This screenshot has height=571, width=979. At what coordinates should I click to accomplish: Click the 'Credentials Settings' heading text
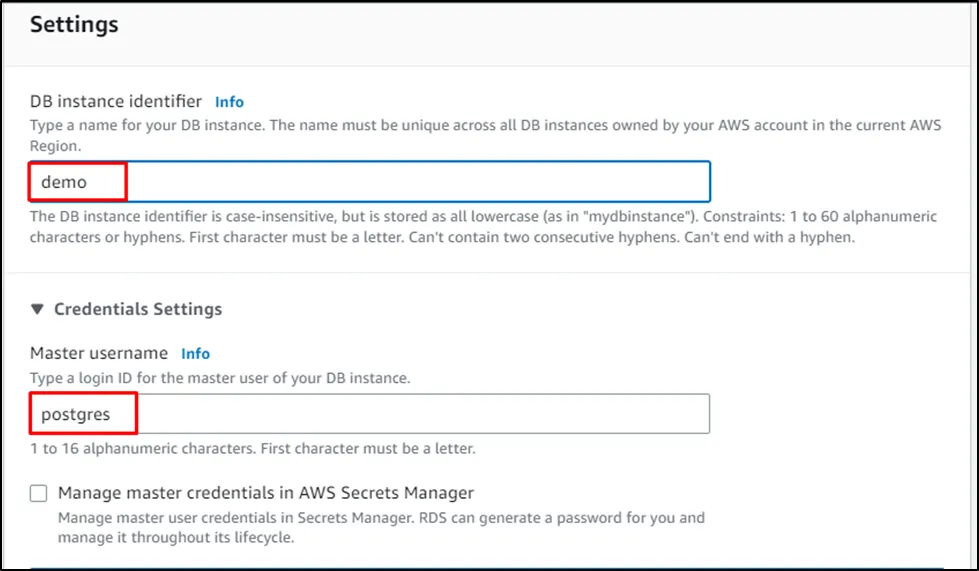click(x=138, y=310)
